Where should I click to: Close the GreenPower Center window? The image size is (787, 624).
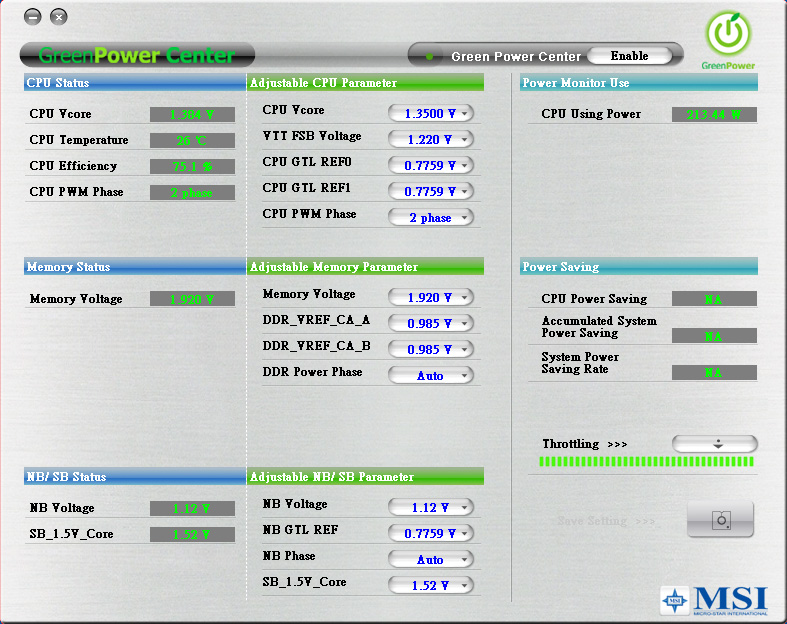pyautogui.click(x=59, y=17)
